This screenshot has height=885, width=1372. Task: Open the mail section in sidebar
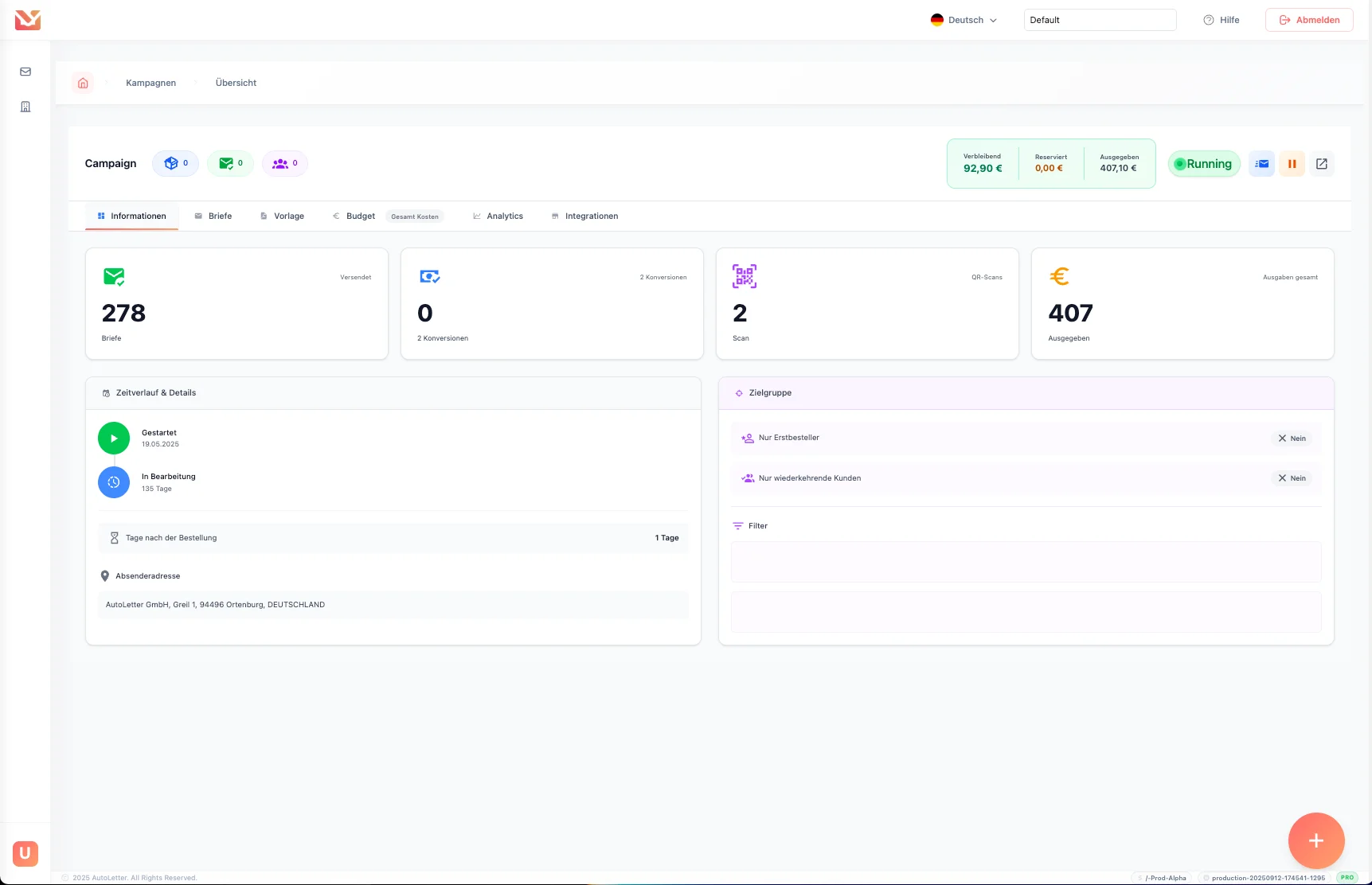[25, 72]
